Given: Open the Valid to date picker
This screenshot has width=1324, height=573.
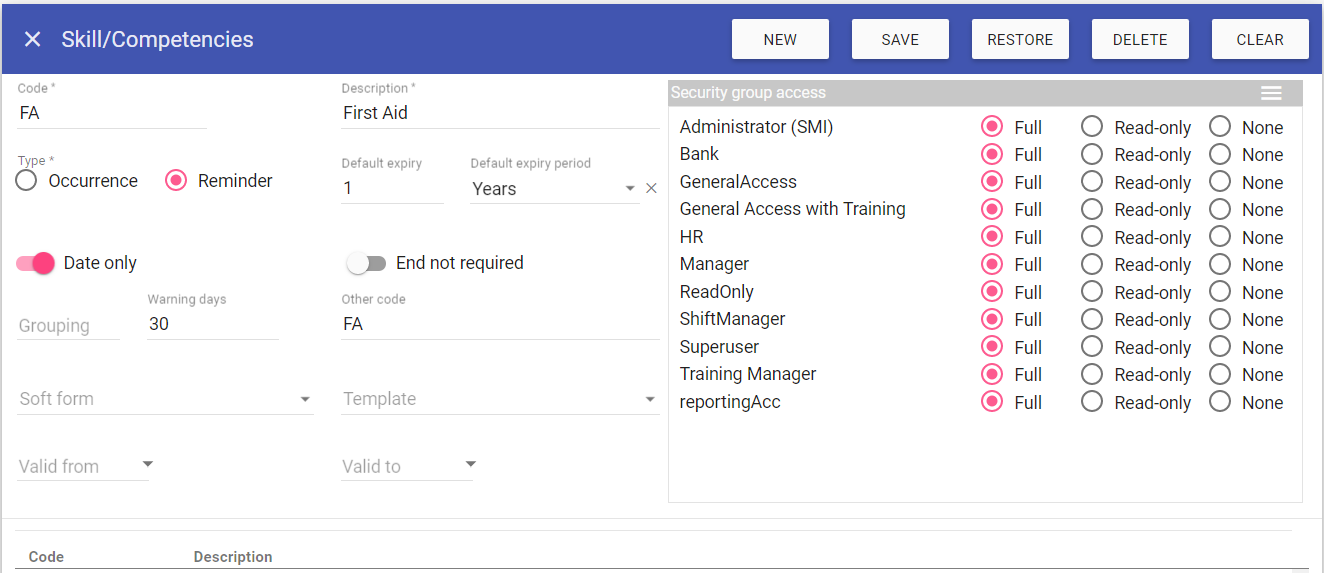Looking at the screenshot, I should click(471, 464).
